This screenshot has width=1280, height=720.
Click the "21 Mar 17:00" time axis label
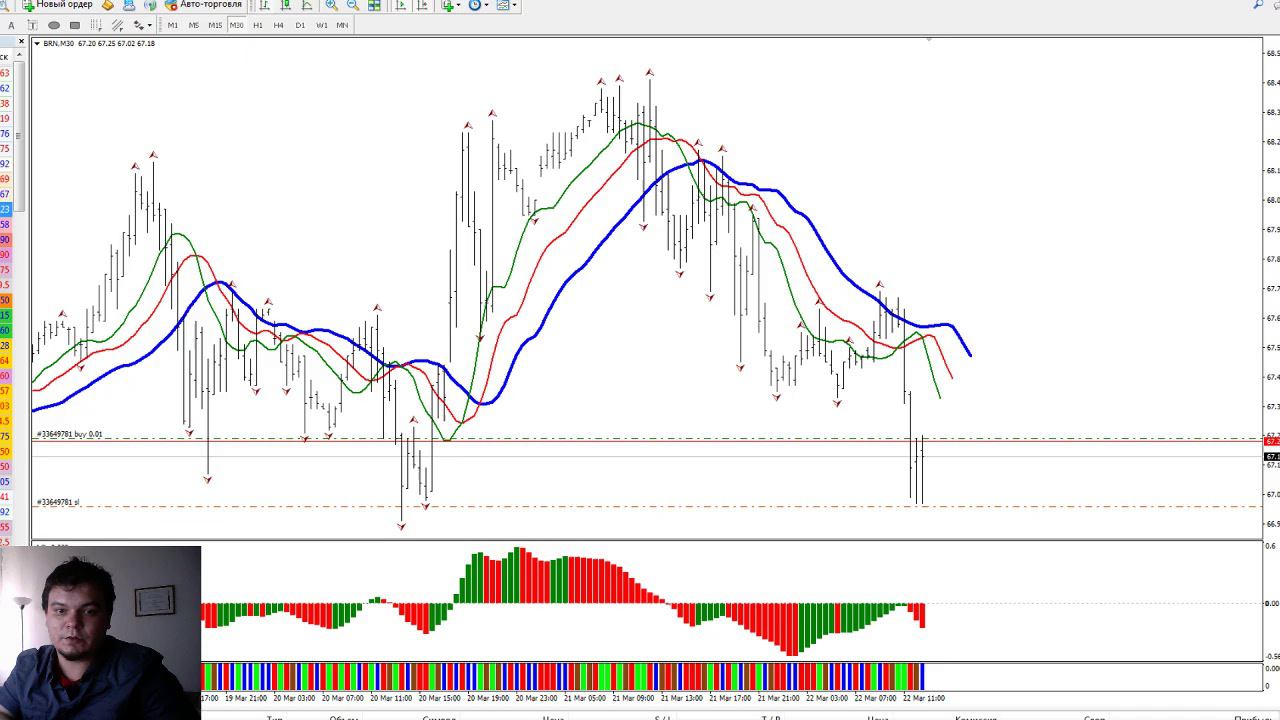click(730, 698)
